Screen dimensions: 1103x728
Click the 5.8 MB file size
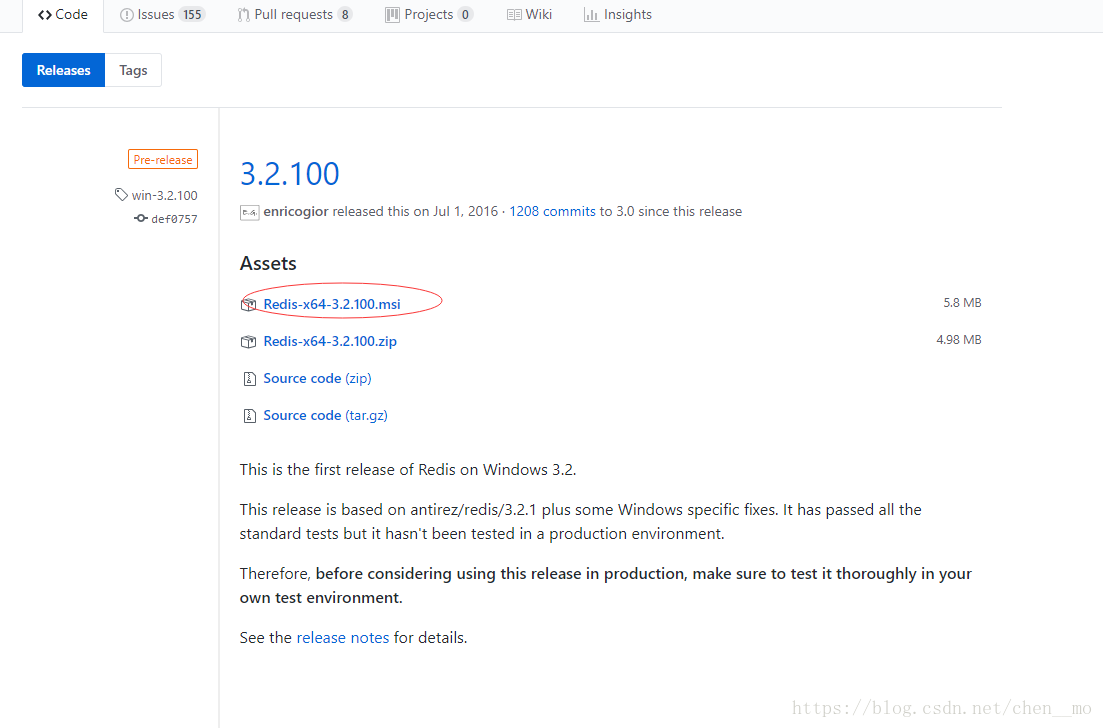962,303
